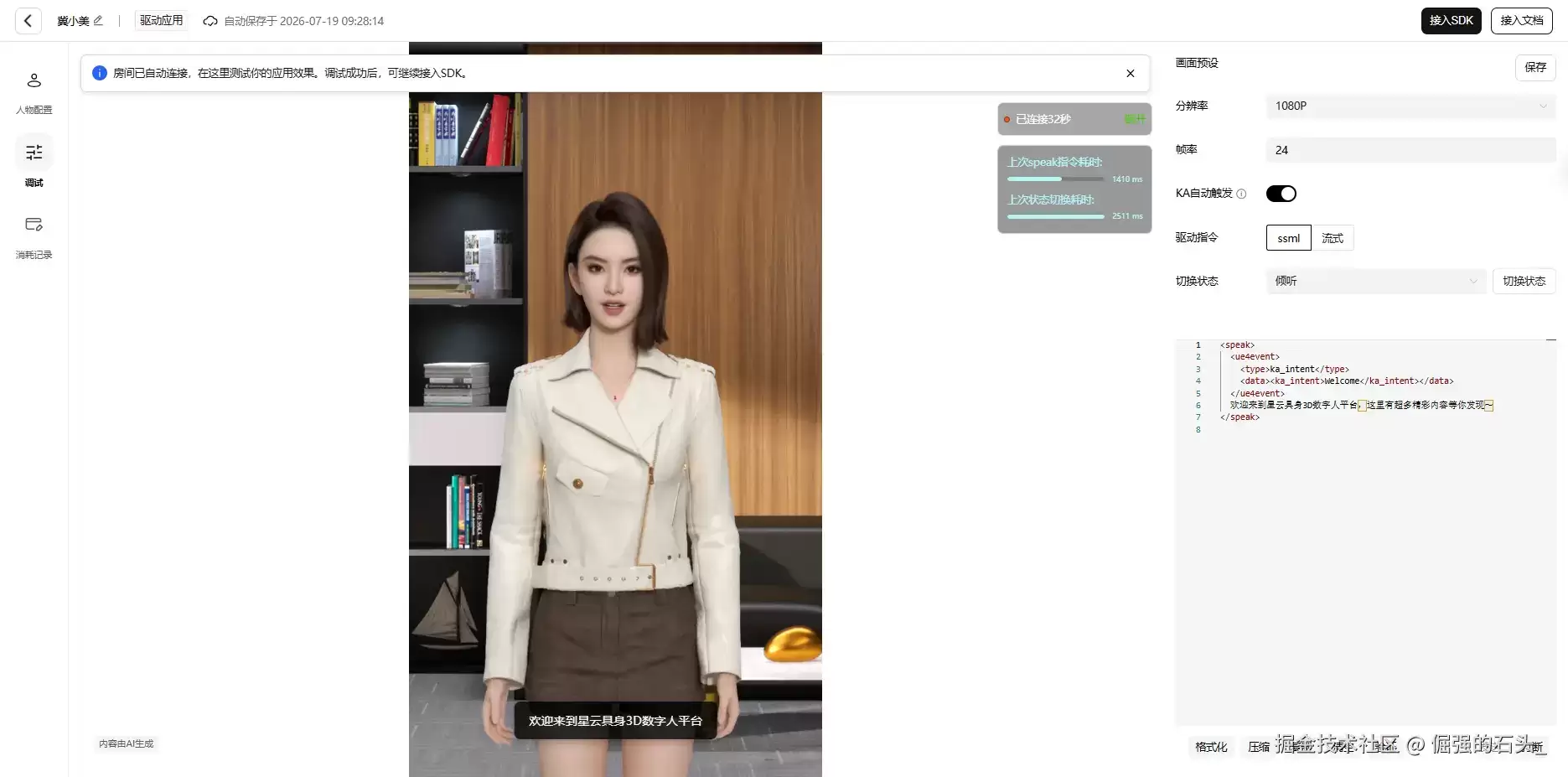
Task: Click the blue info icon in the notification
Action: click(100, 73)
